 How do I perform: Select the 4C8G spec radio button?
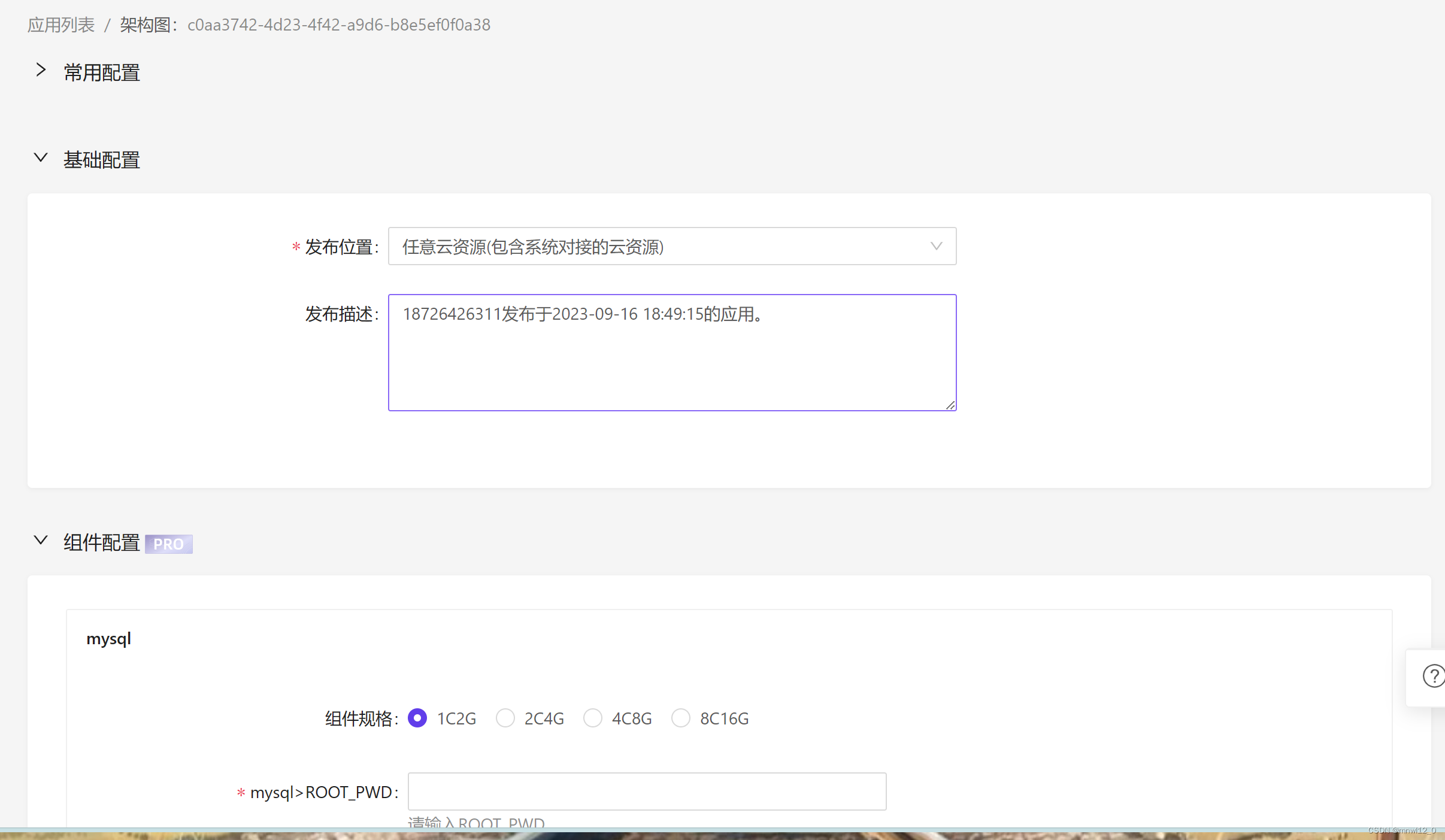593,718
